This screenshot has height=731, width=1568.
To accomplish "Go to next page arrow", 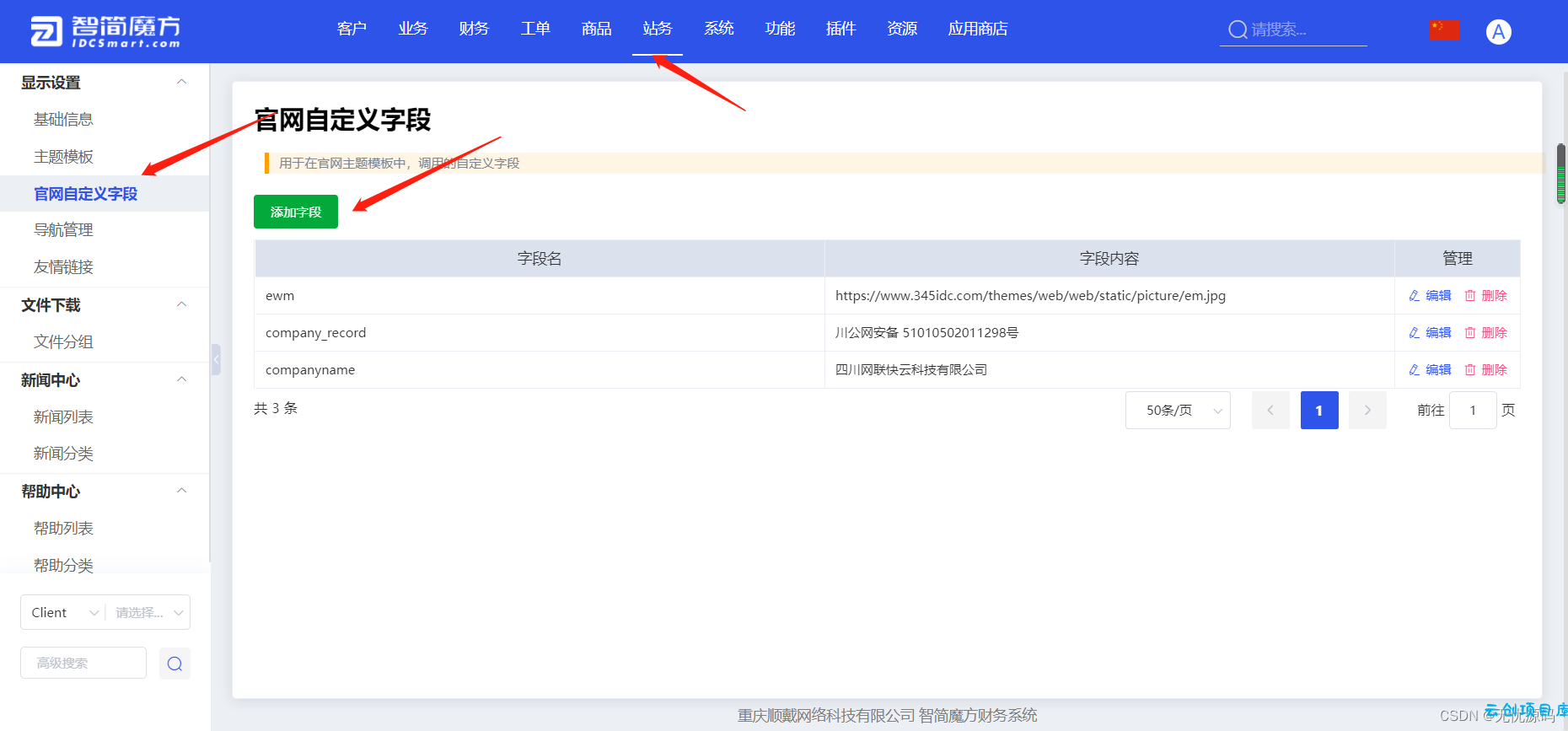I will pos(1367,411).
